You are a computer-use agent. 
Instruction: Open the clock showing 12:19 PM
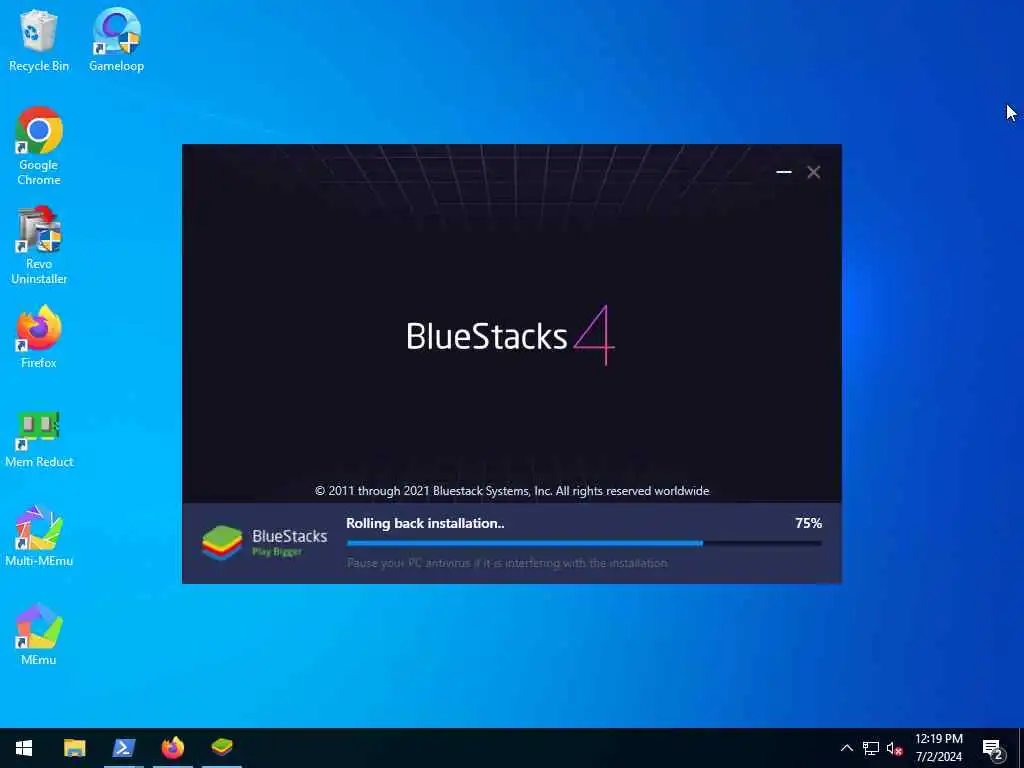938,748
